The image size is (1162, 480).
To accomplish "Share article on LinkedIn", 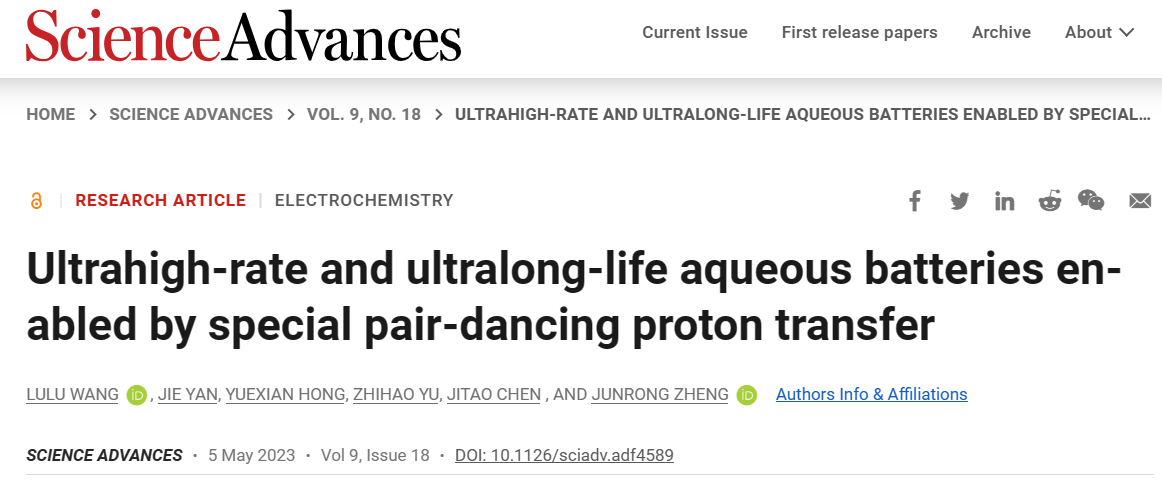I will (1004, 201).
